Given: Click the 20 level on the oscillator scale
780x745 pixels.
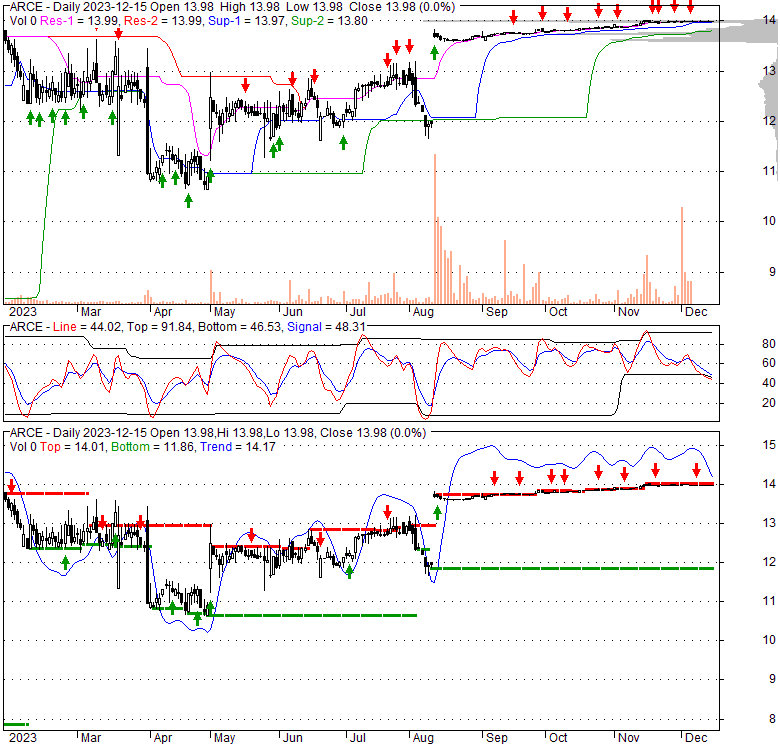Looking at the screenshot, I should point(769,403).
